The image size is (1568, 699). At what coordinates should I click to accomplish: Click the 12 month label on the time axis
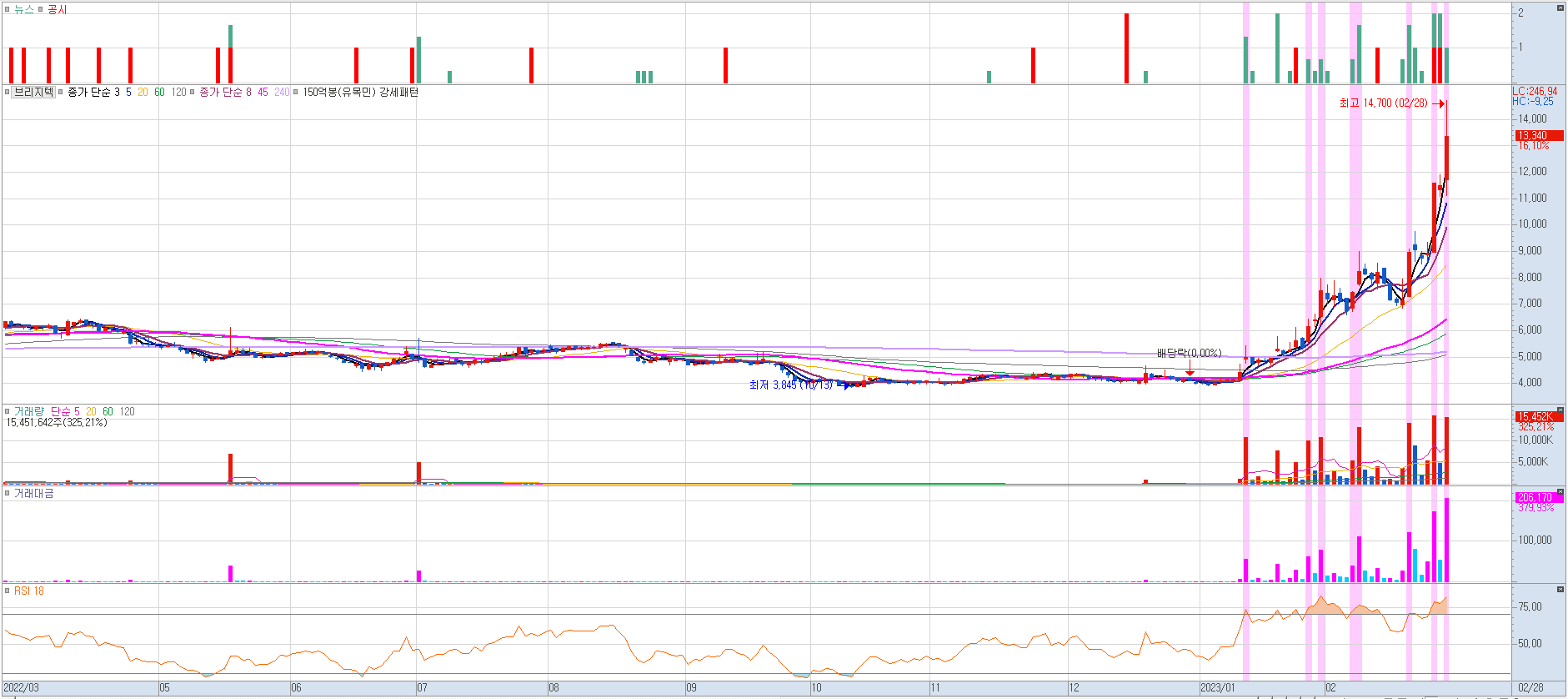click(x=1074, y=688)
